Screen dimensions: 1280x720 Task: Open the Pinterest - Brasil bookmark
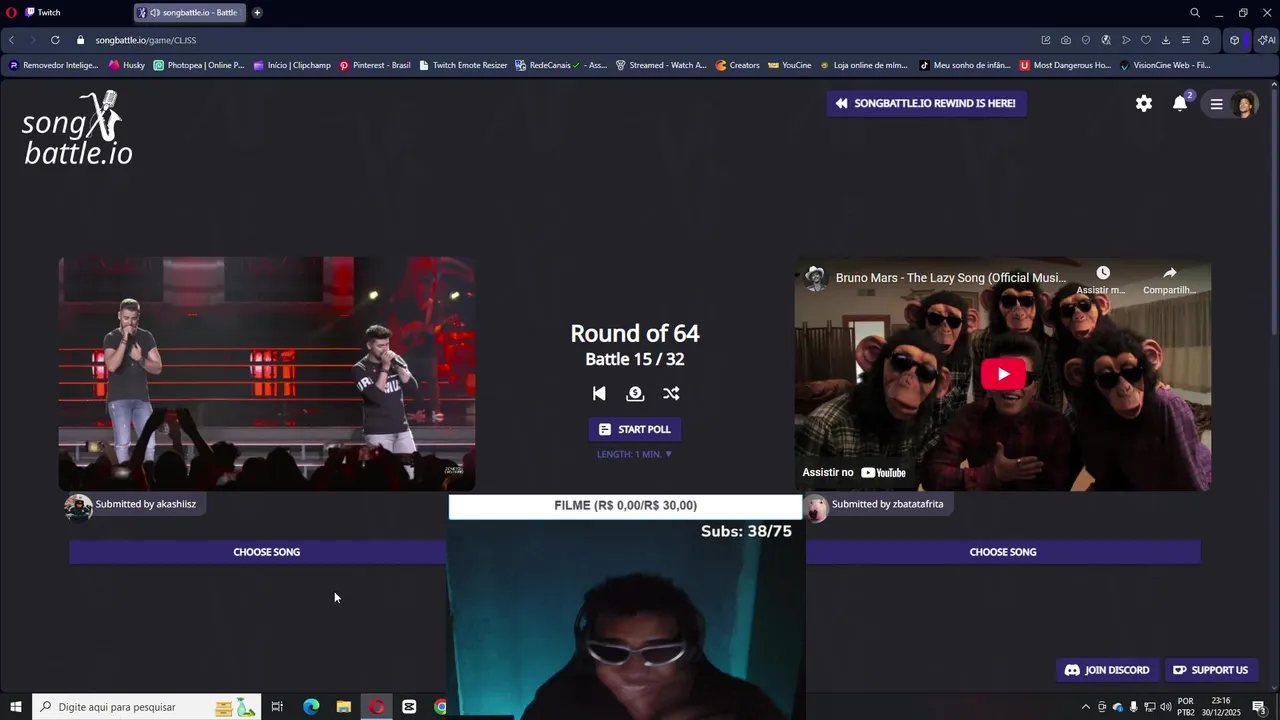pos(375,65)
